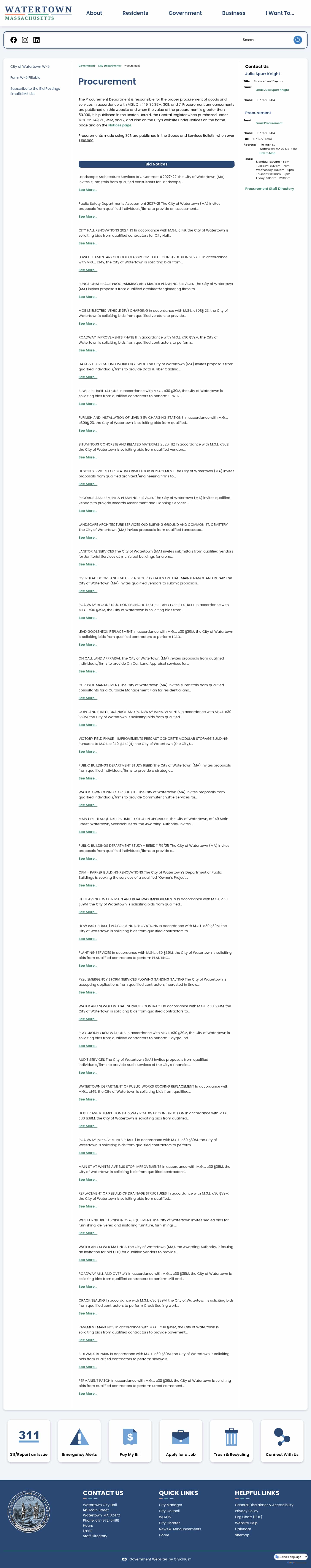Open the Instagram social icon
311x1568 pixels.
(25, 40)
